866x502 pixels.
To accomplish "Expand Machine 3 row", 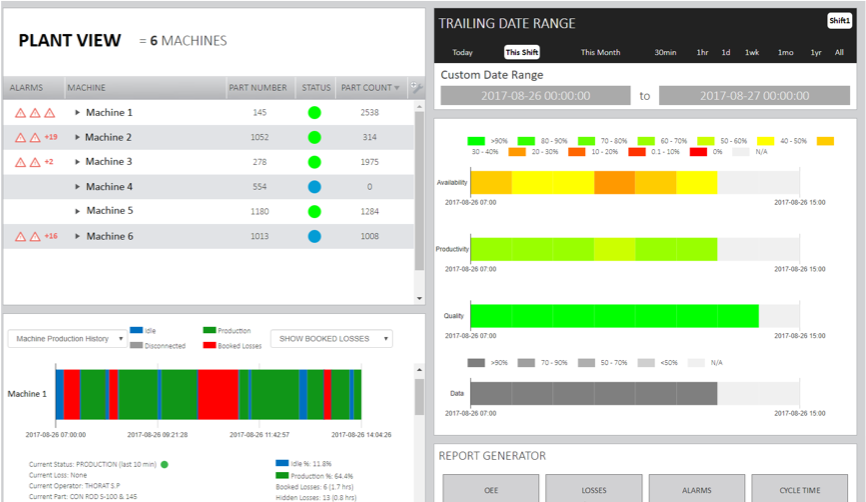I will (77, 162).
